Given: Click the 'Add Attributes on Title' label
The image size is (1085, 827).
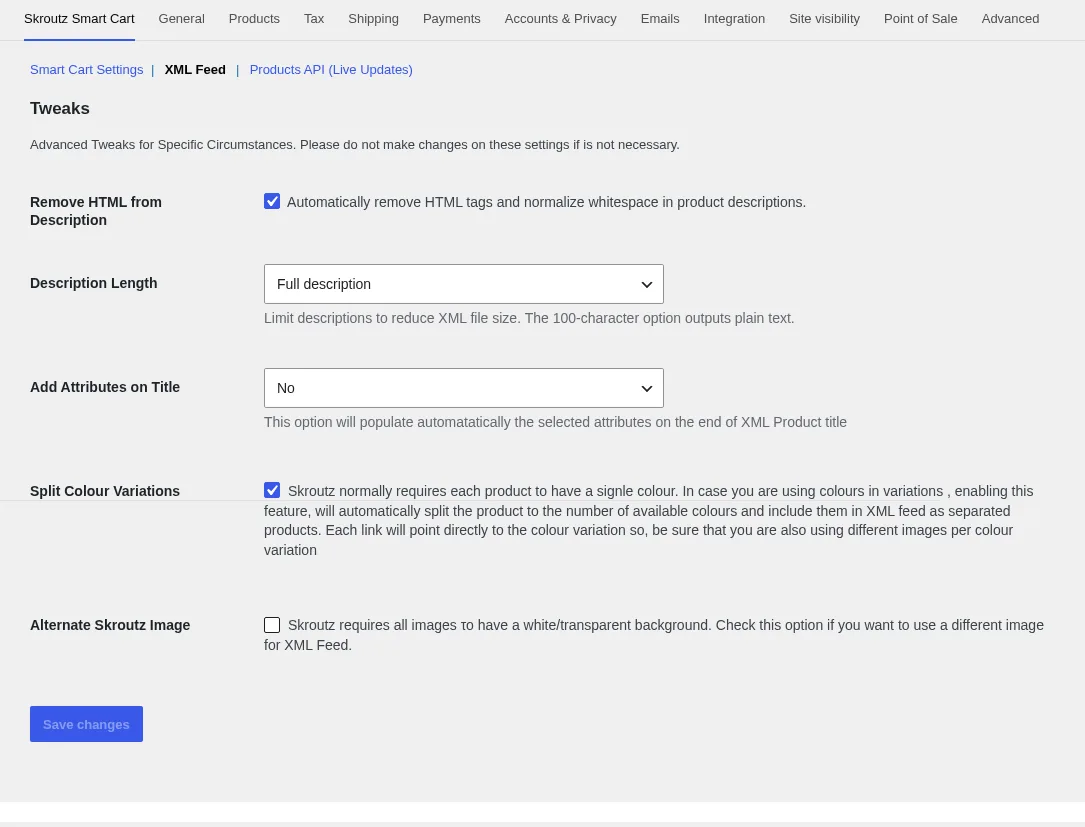Looking at the screenshot, I should point(104,387).
